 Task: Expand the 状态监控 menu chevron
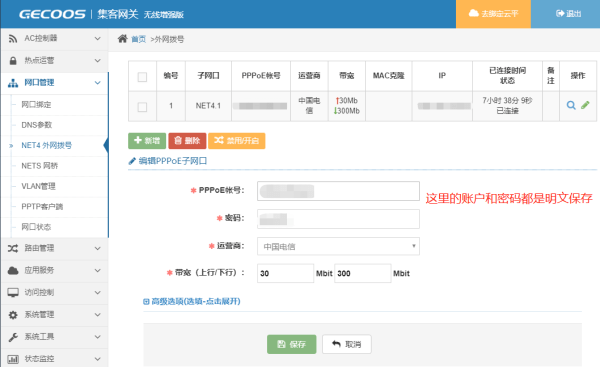point(98,359)
